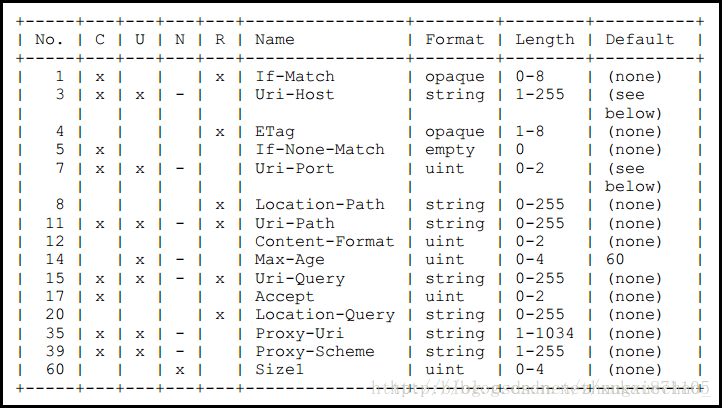Click the Proxy-Scheme option name

point(315,351)
